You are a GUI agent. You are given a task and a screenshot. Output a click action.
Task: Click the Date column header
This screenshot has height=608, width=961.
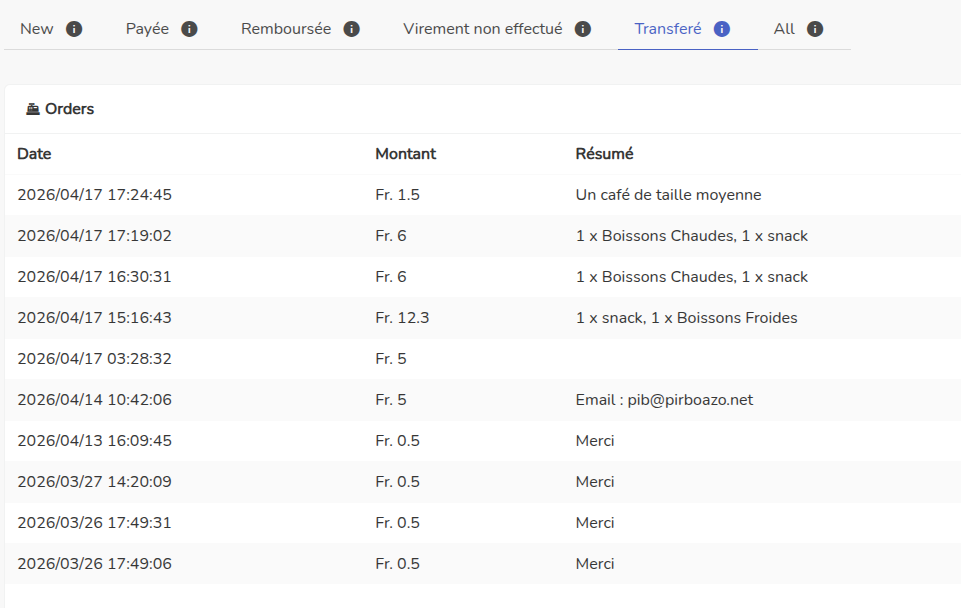pyautogui.click(x=34, y=154)
